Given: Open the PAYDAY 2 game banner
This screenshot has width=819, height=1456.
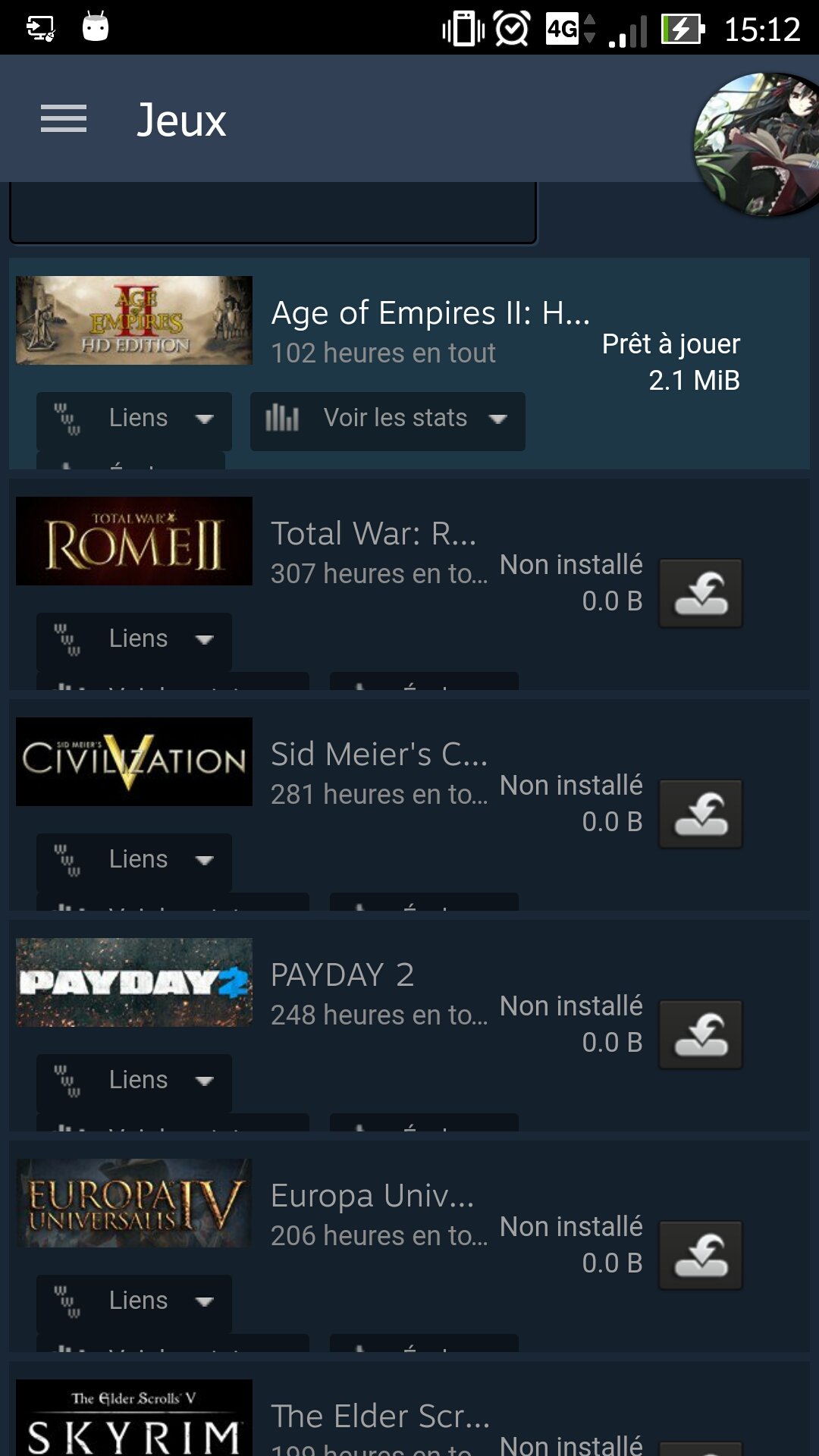Looking at the screenshot, I should (134, 982).
